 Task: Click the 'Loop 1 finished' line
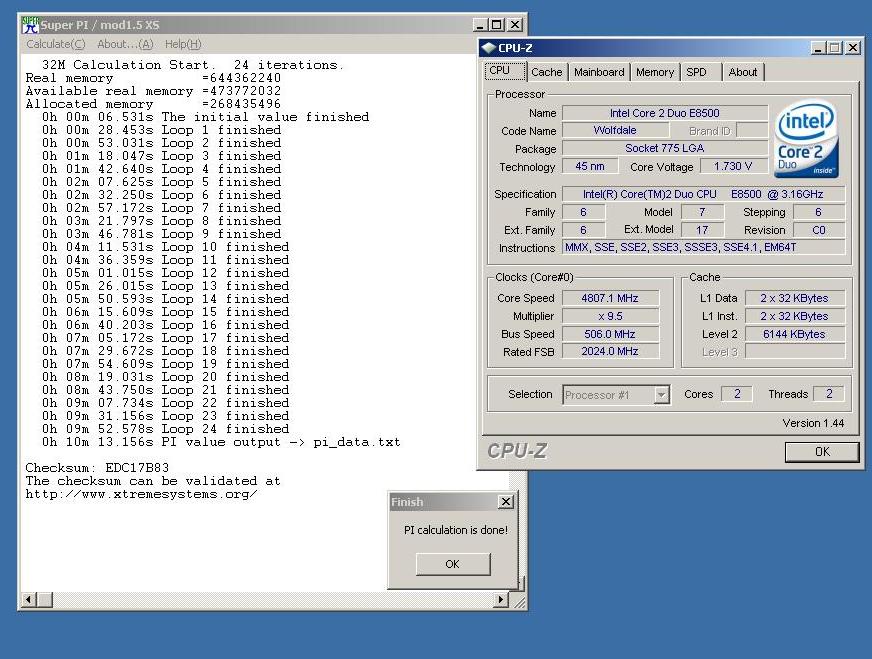tap(162, 130)
